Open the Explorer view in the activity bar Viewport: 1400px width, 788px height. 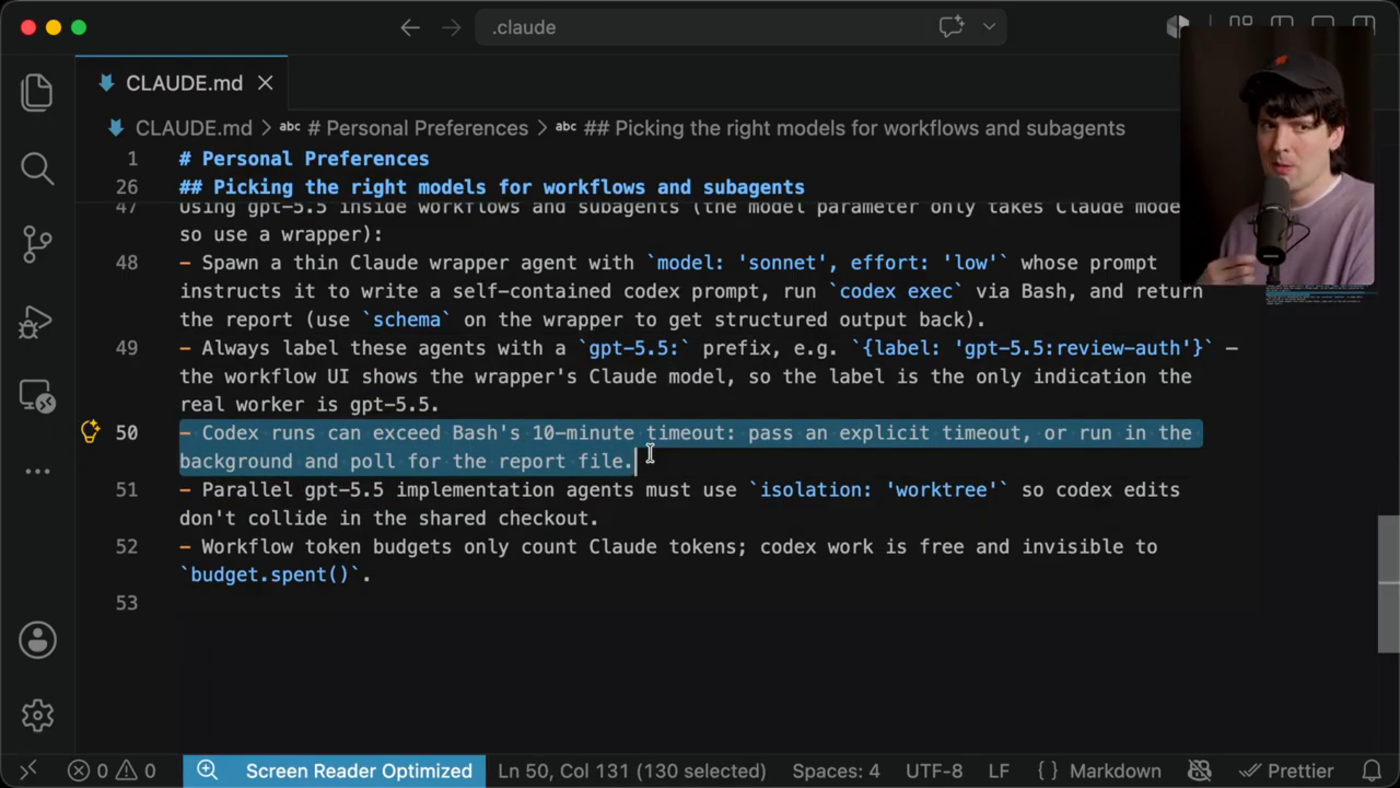tap(37, 92)
